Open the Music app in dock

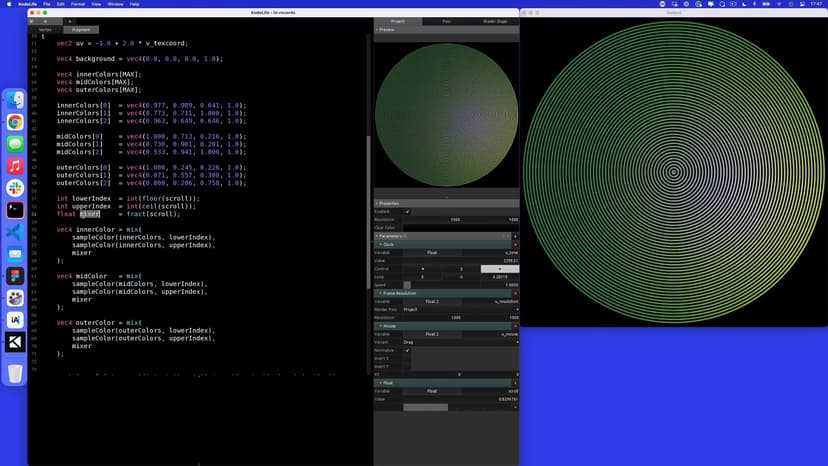click(15, 166)
